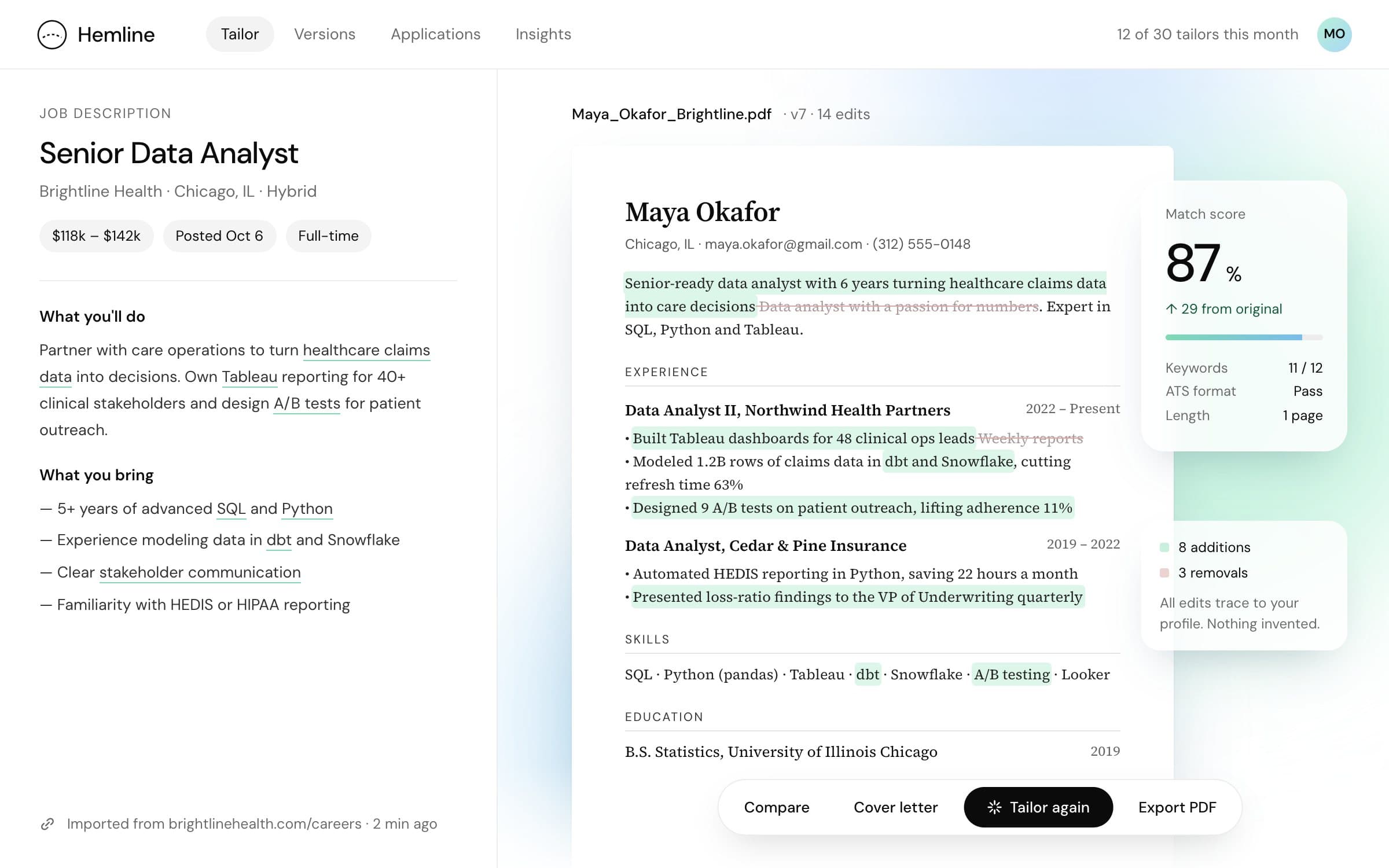Click 12 of 30 tailors this month

1207,34
